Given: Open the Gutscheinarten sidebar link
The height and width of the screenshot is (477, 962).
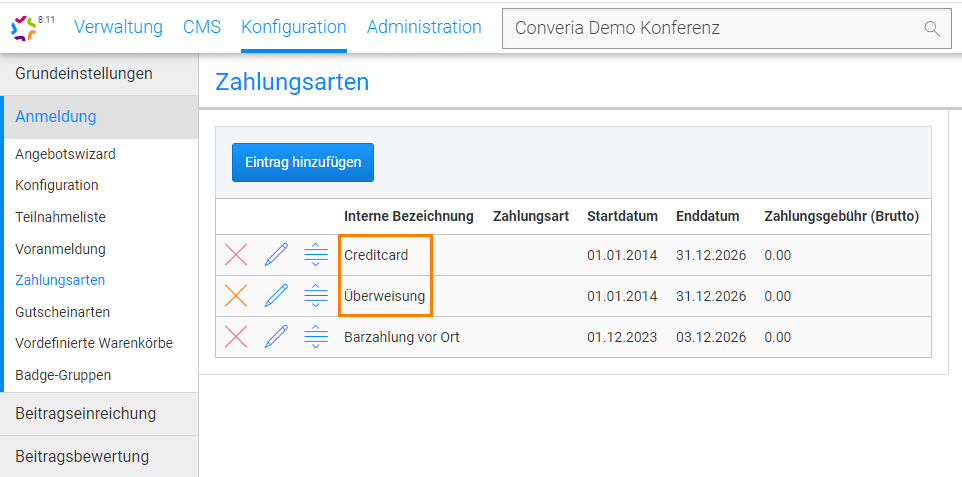Looking at the screenshot, I should [x=62, y=312].
